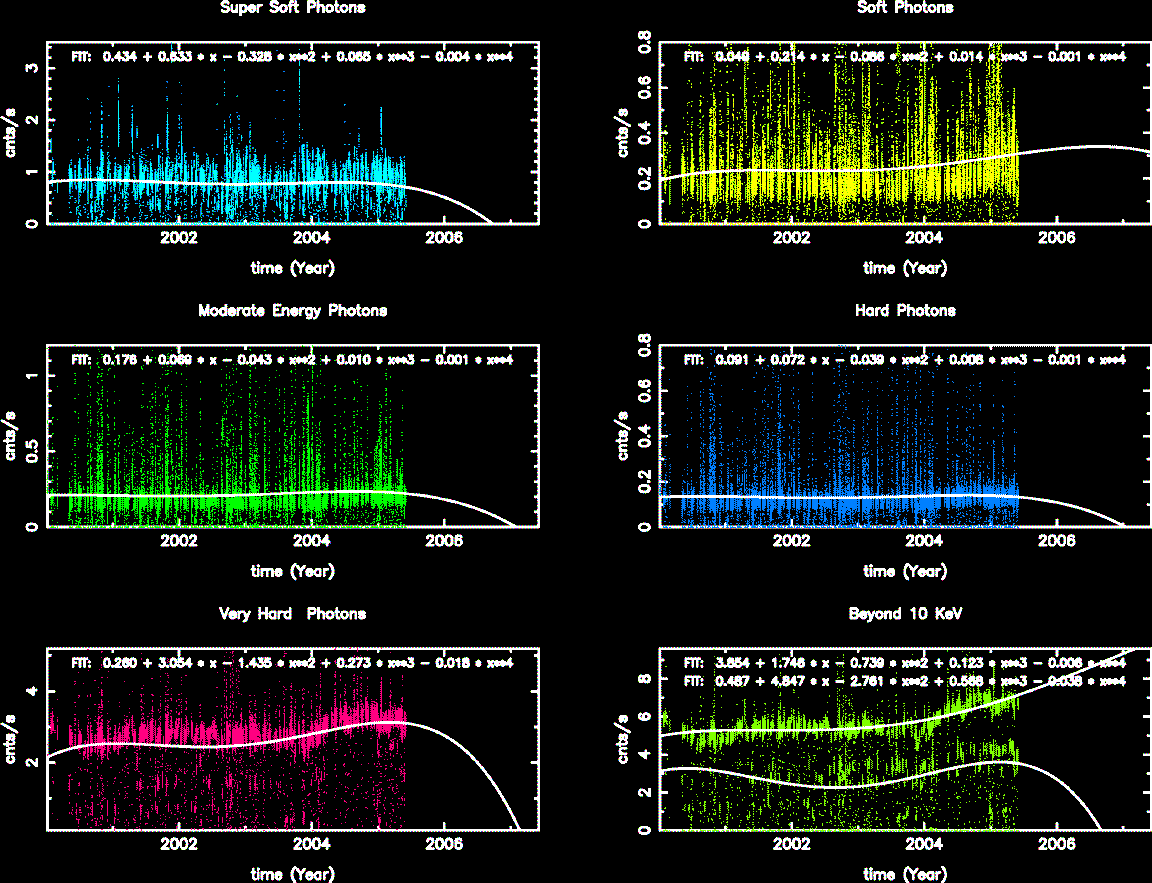The image size is (1152, 883).
Task: Select the cnts/s axis label of Soft Photons
Action: pos(624,133)
